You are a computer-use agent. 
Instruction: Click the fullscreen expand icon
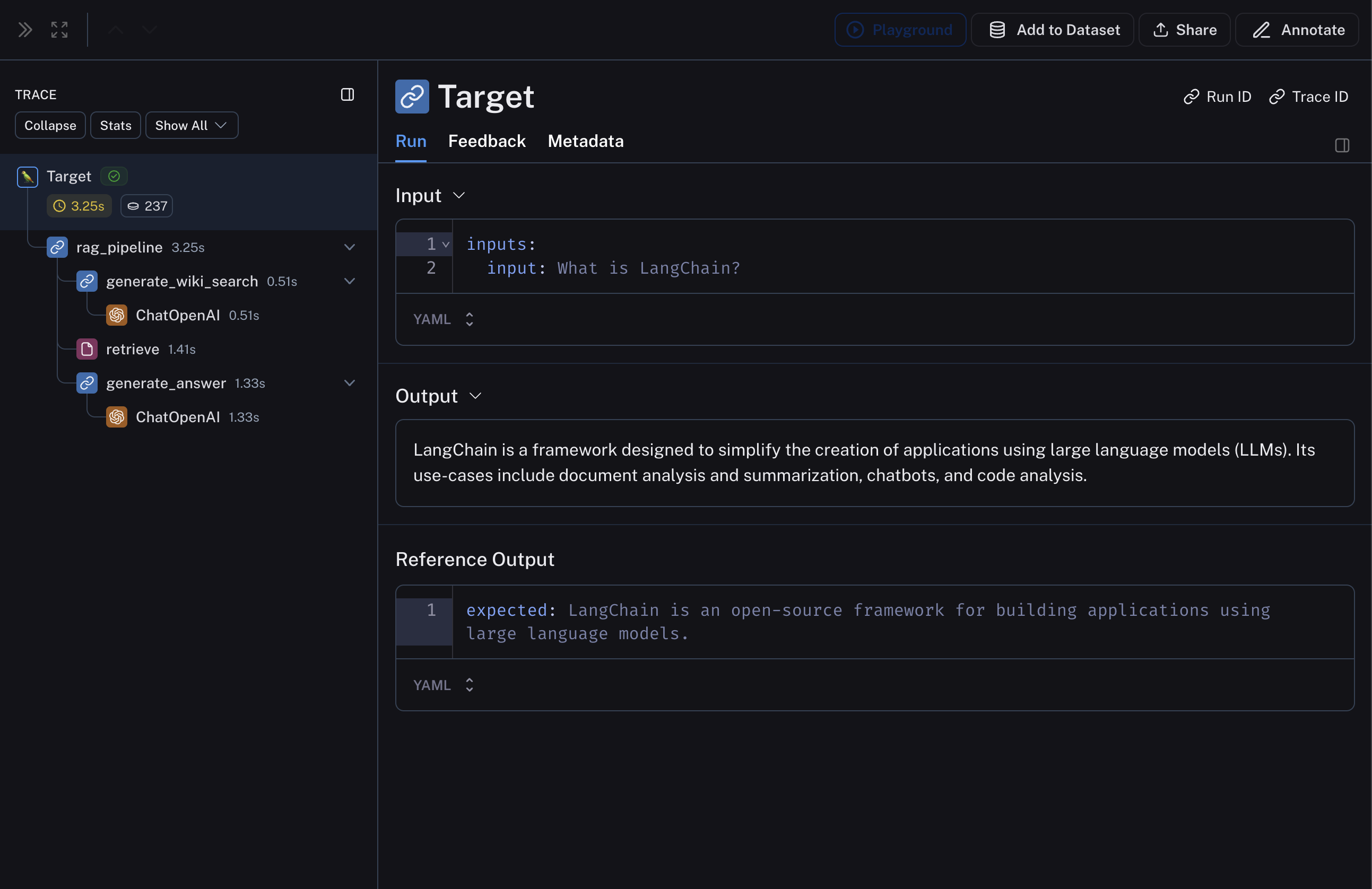click(59, 29)
